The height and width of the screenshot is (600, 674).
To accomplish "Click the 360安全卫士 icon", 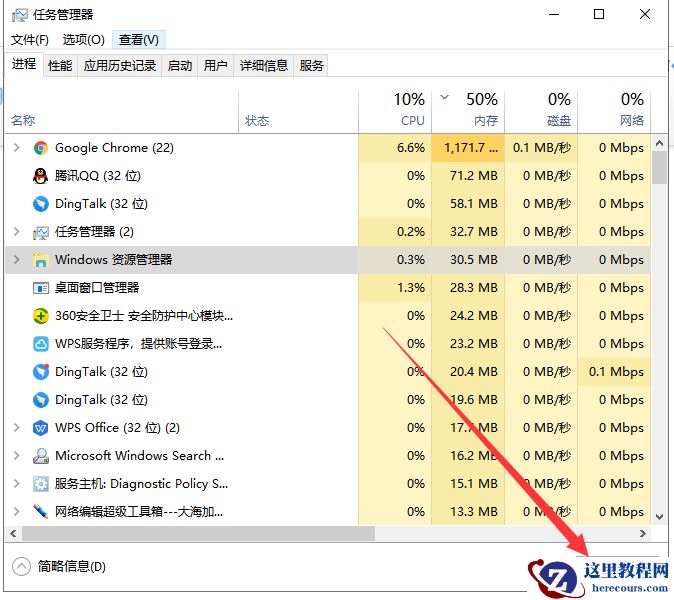I will coord(41,316).
